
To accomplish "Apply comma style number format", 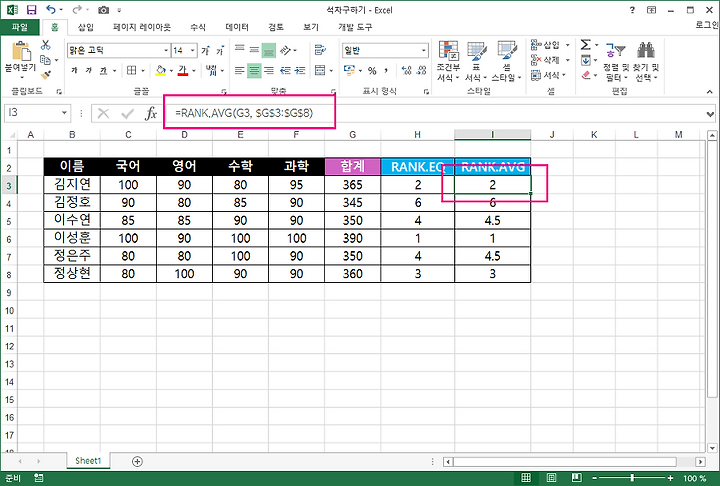I will pos(386,71).
